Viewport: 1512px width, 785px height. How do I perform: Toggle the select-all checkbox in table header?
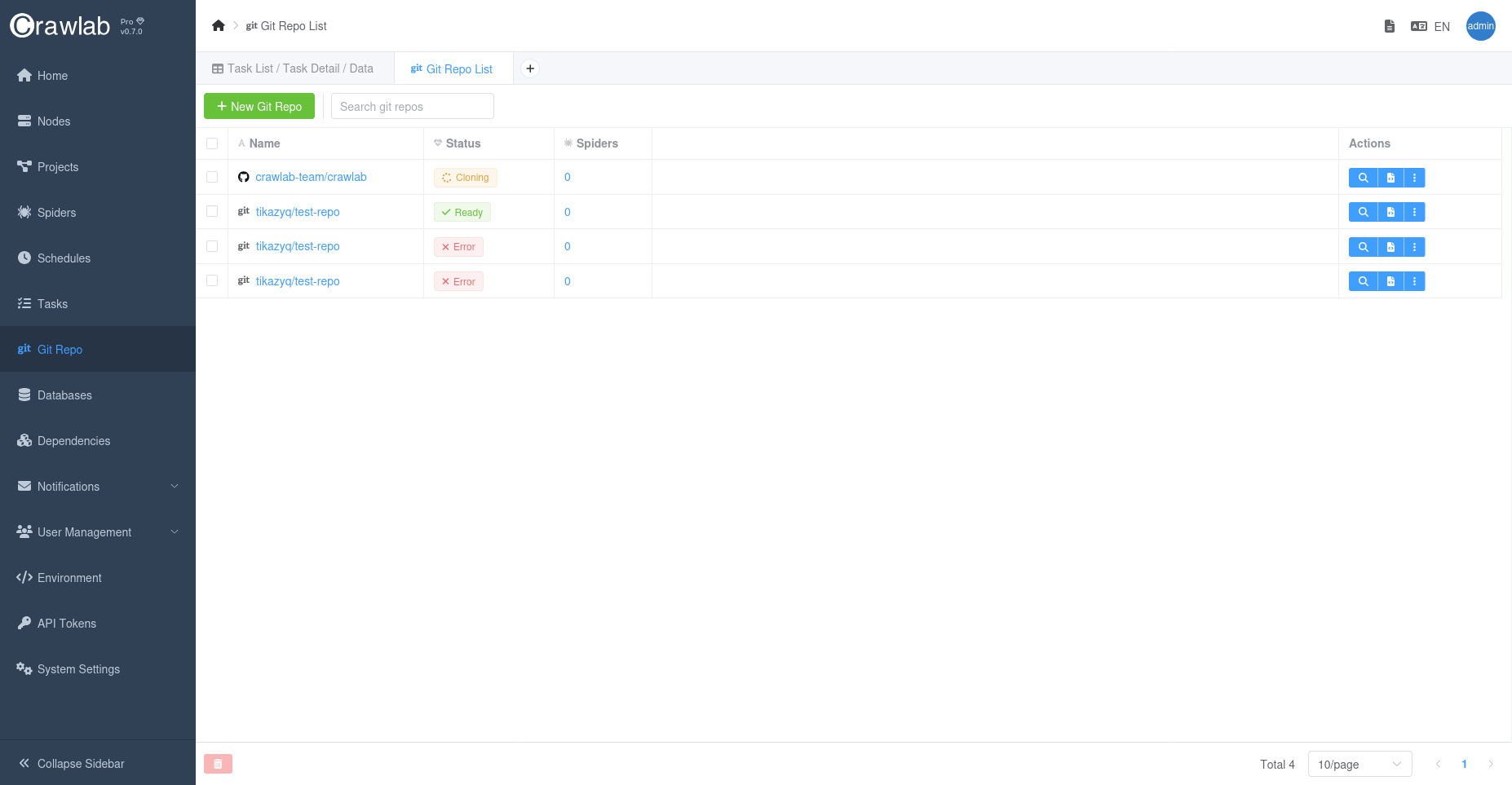(x=212, y=143)
